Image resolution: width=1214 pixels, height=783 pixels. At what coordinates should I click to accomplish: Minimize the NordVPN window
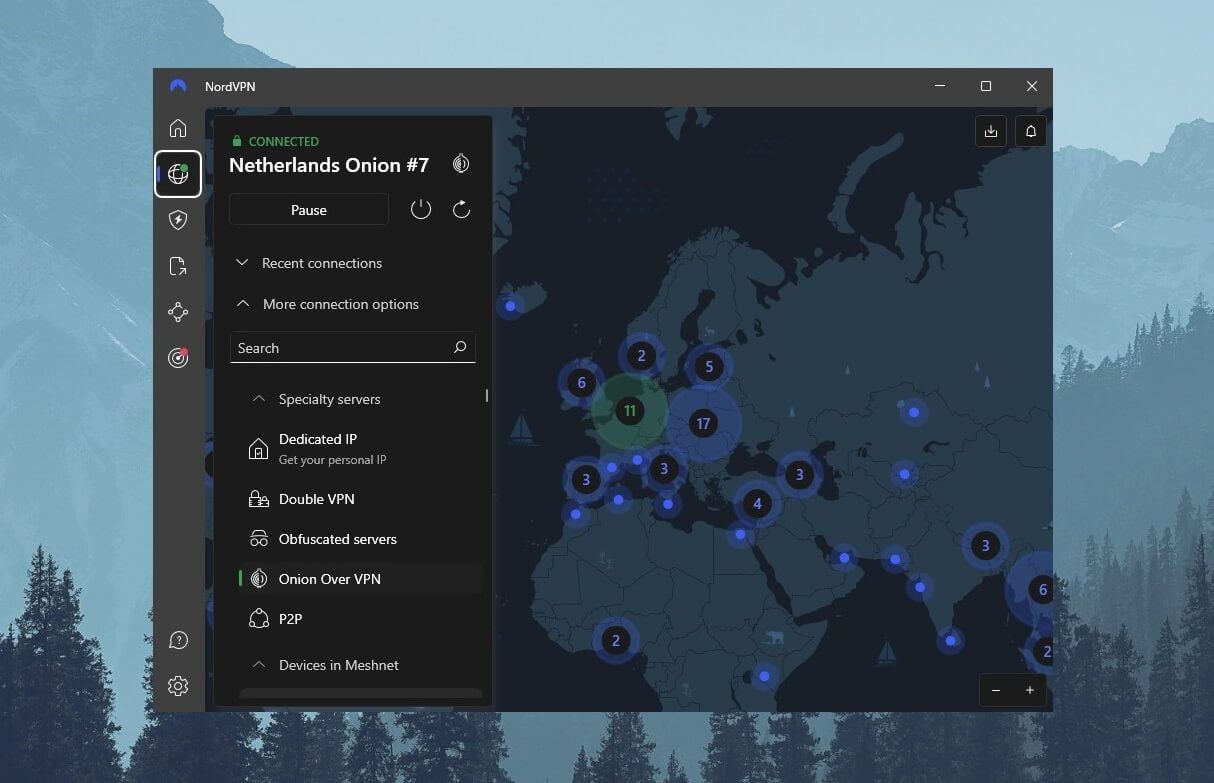pyautogui.click(x=940, y=86)
